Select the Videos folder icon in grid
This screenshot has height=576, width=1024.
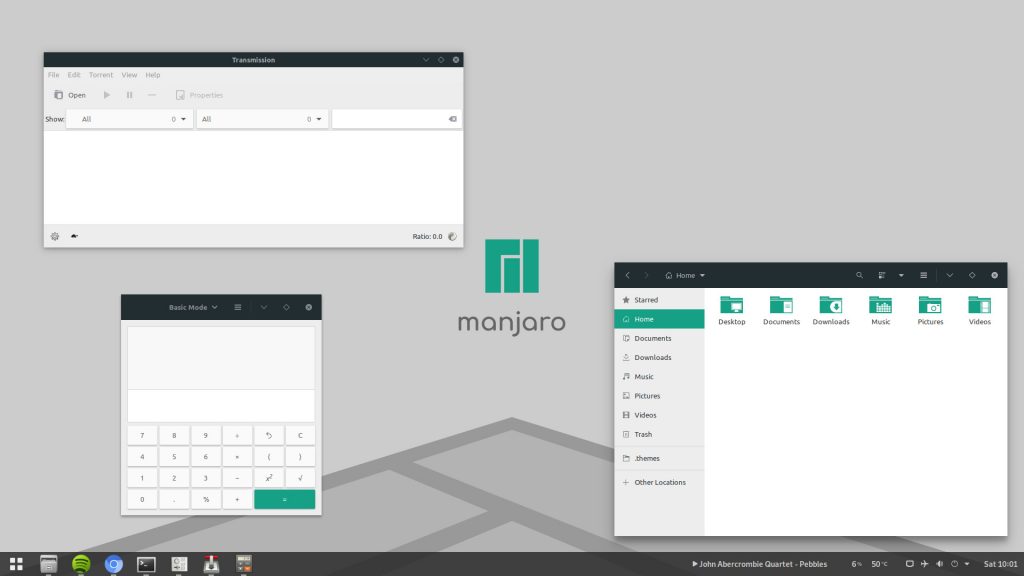980,310
